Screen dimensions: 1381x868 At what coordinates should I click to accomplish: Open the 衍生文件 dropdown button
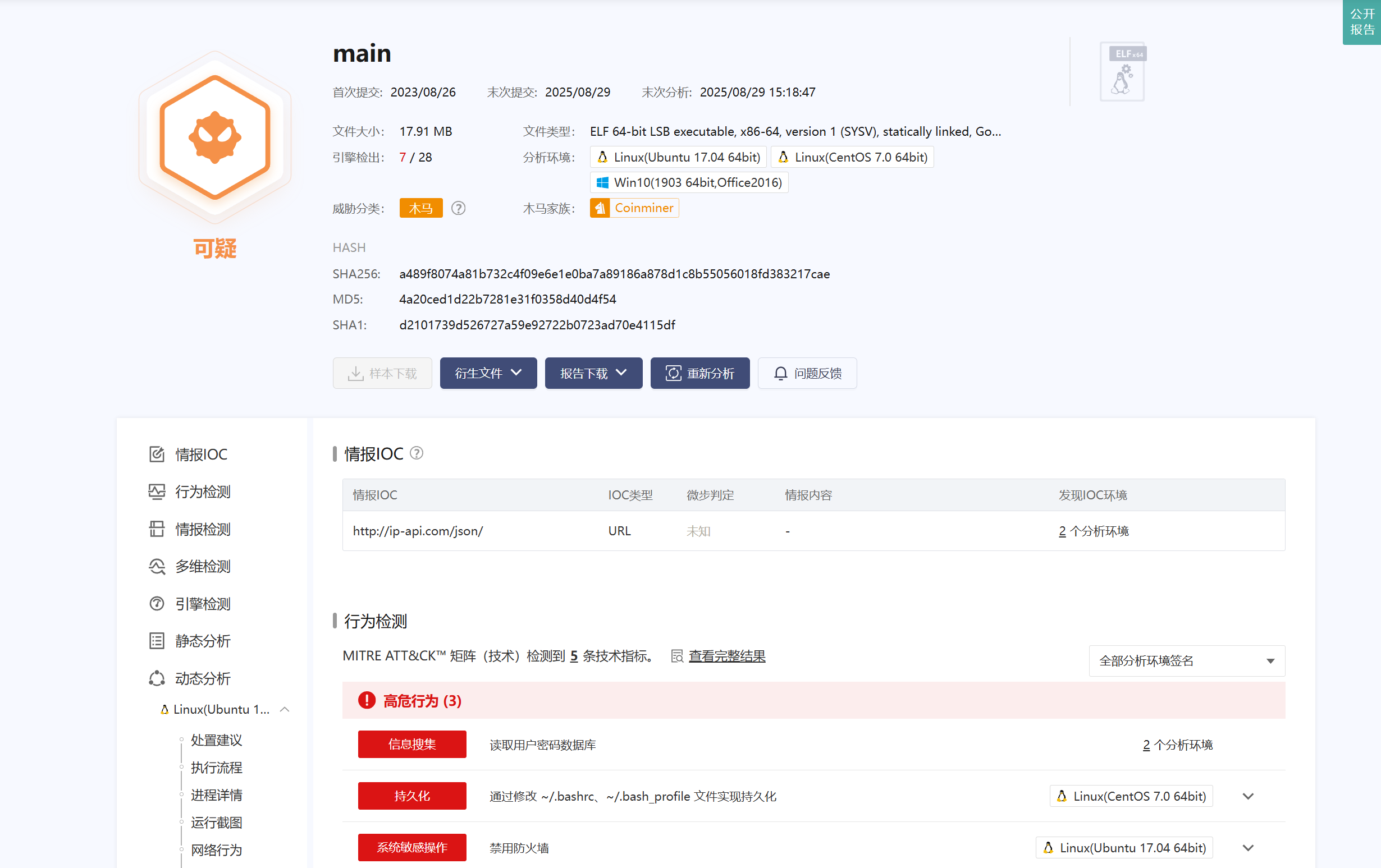[488, 373]
